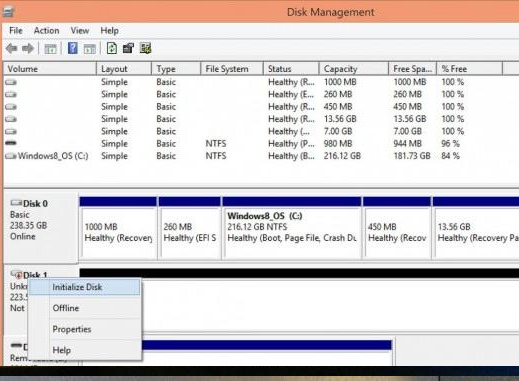Choose Help from the context menu
Viewport: 519px width, 381px height.
[x=84, y=350]
